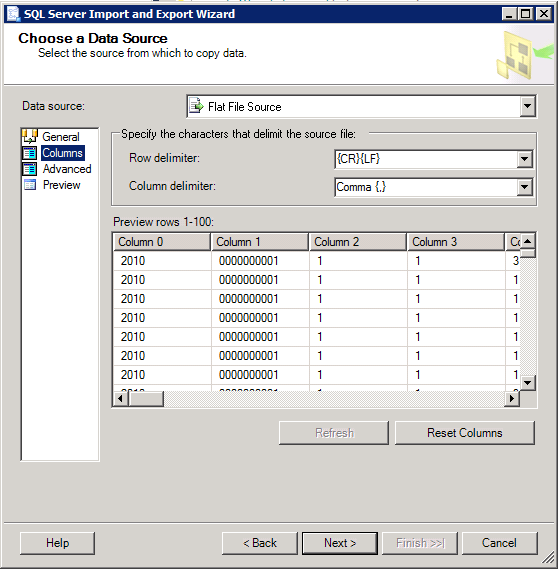
Task: Click the General page icon in sidebar
Action: pyautogui.click(x=30, y=136)
